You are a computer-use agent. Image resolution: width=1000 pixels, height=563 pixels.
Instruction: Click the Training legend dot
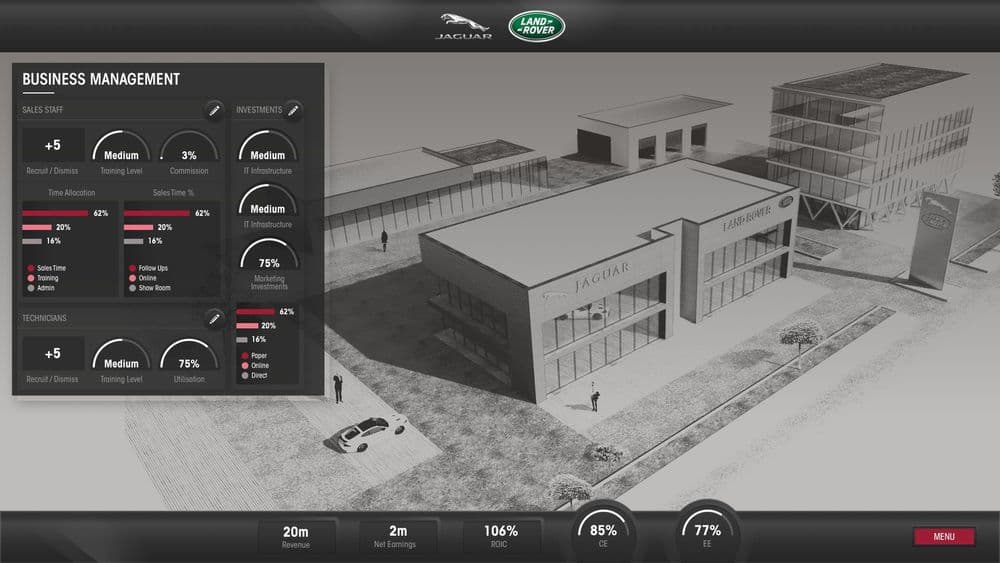coord(31,278)
